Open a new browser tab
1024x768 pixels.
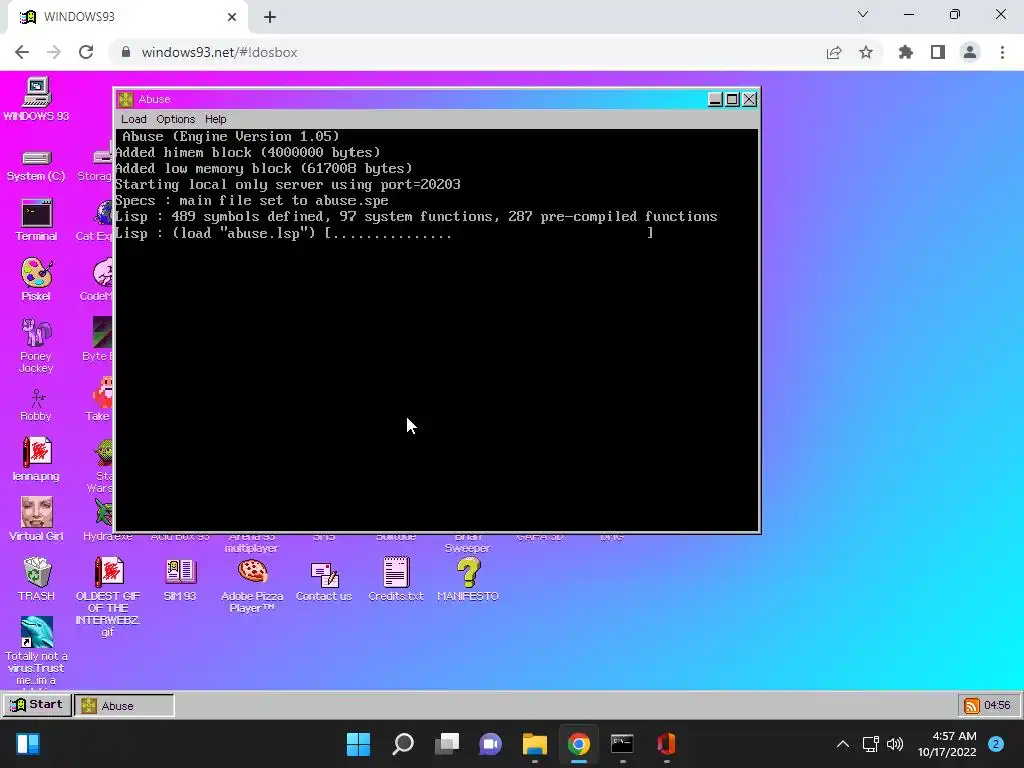[x=270, y=17]
